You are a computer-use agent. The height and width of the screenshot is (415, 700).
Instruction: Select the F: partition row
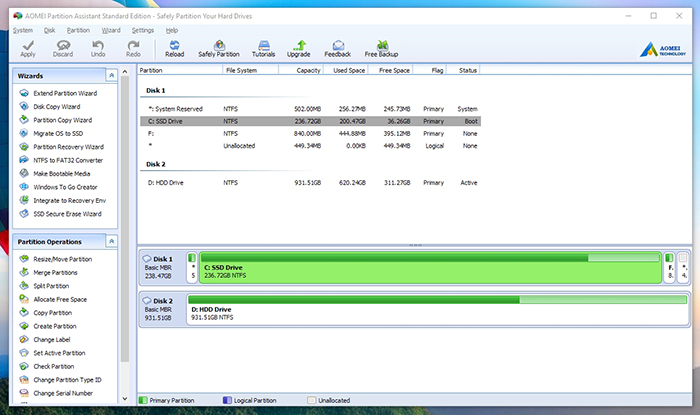tap(310, 133)
